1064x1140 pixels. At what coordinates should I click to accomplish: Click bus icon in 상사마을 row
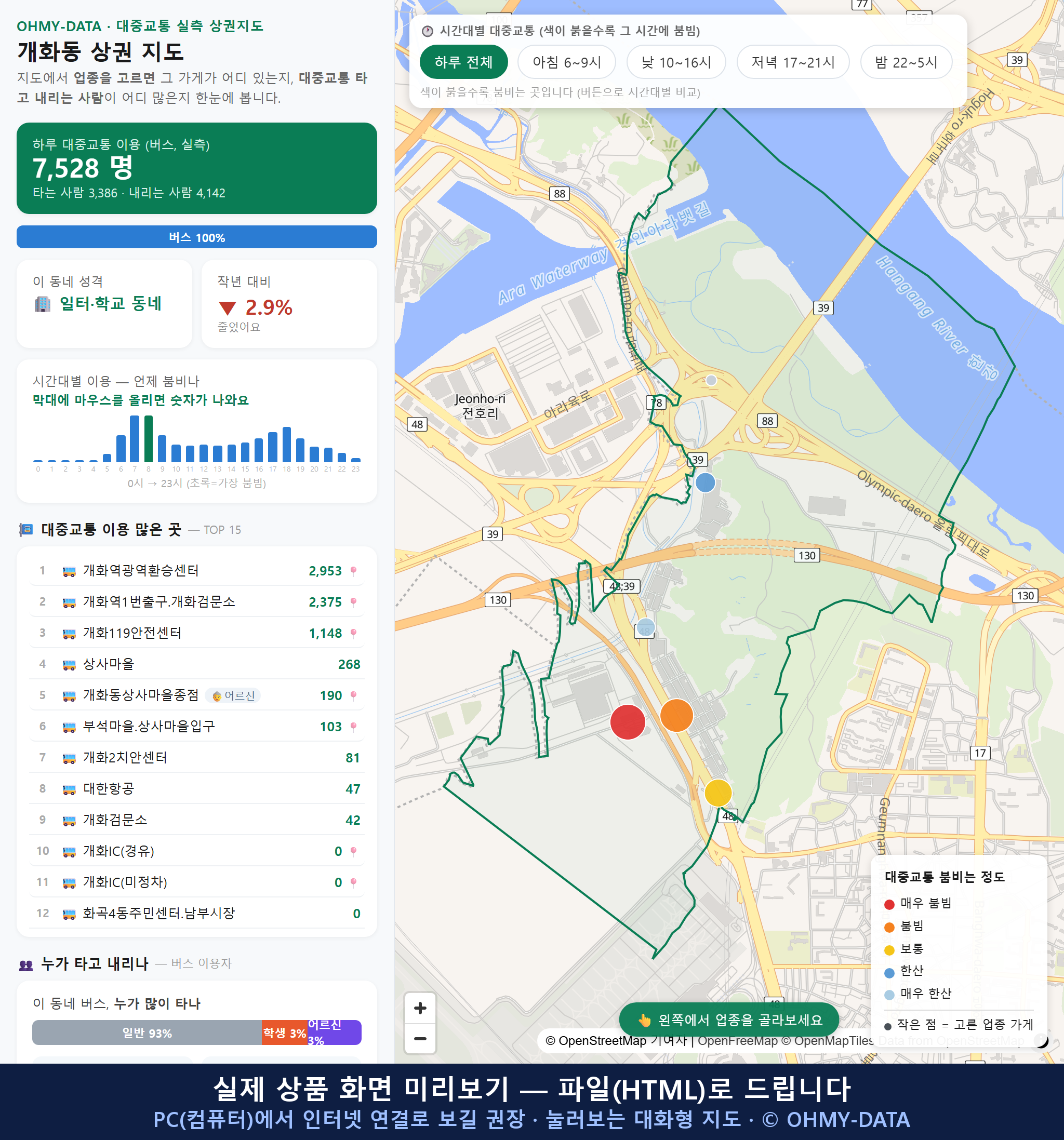pos(69,665)
